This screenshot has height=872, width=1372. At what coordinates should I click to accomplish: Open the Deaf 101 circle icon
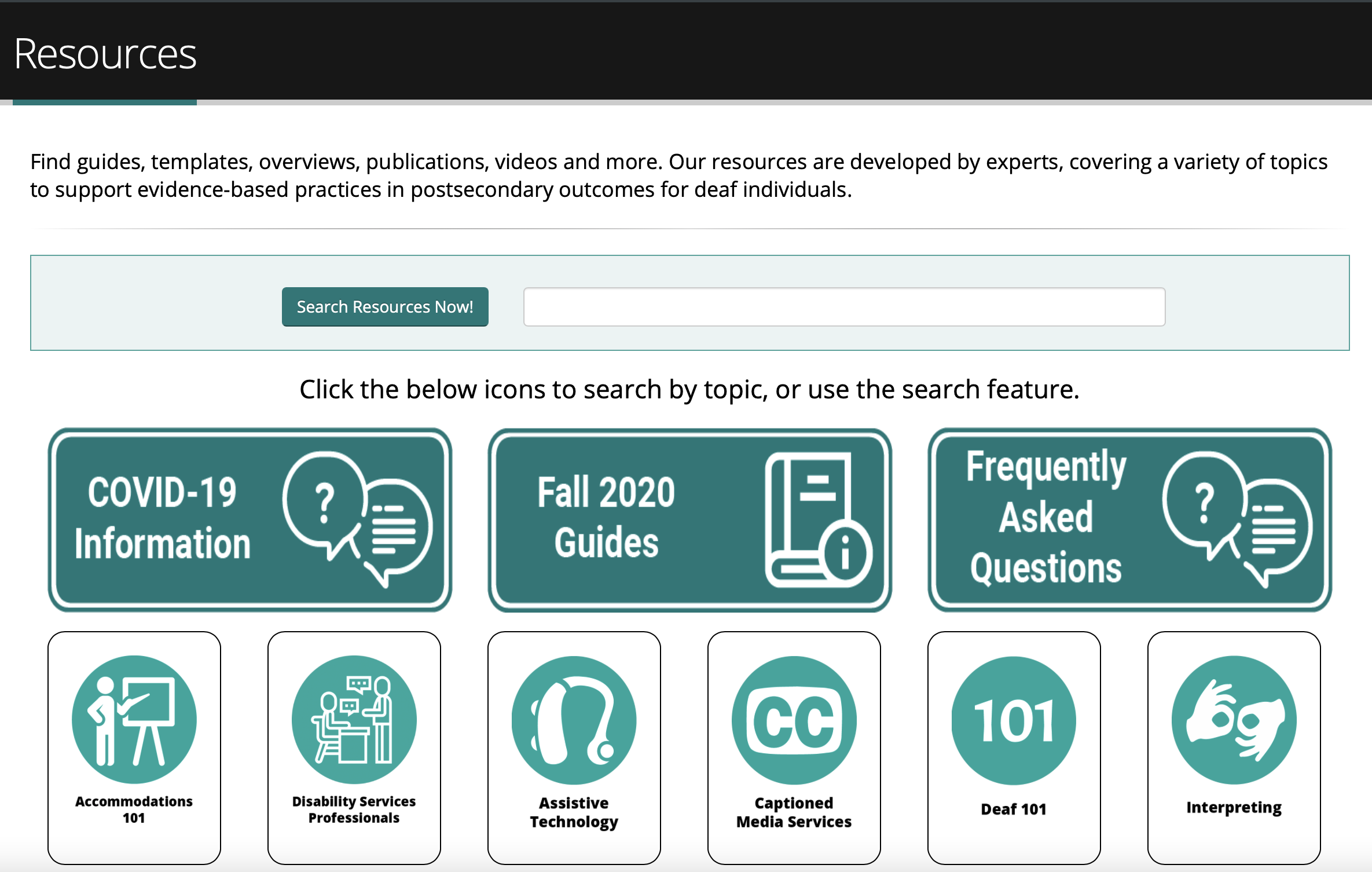[x=1014, y=720]
